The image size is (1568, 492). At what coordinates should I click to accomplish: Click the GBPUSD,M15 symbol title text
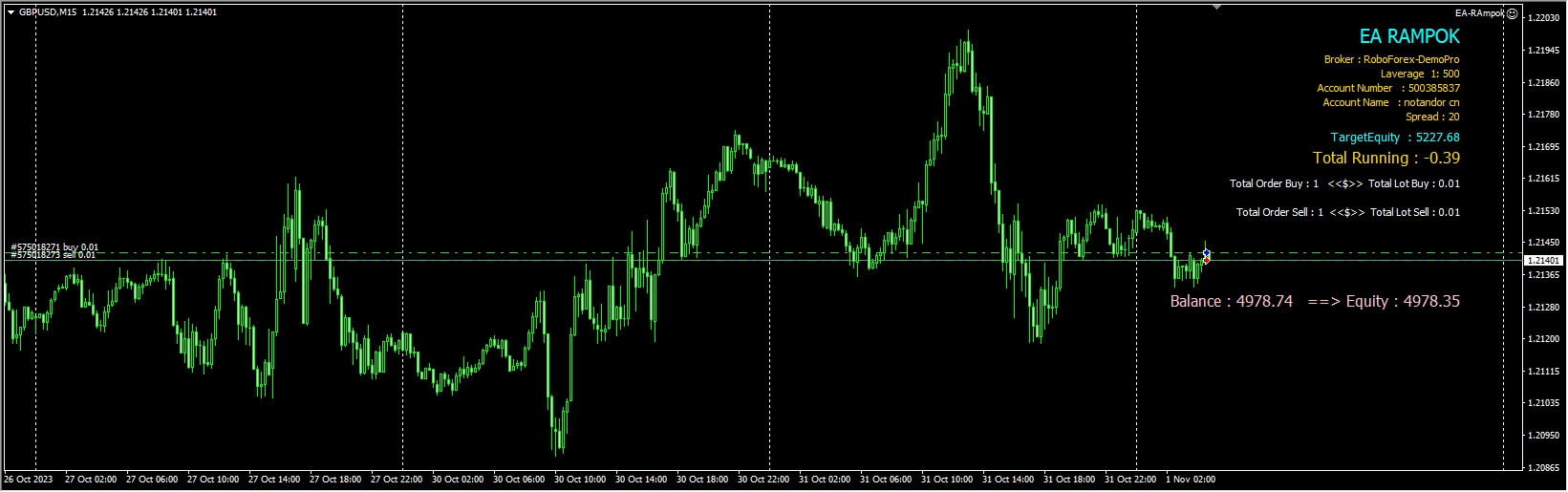click(x=48, y=12)
